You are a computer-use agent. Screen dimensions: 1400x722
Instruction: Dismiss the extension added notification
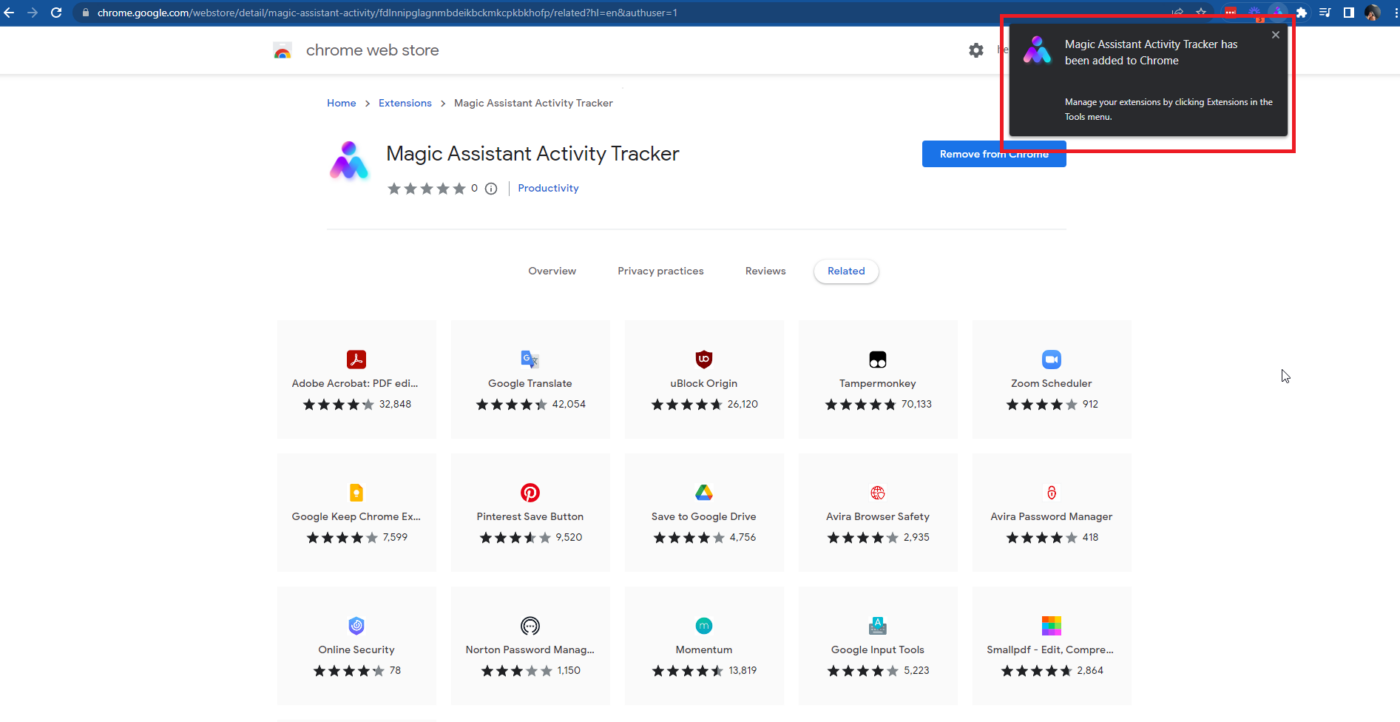tap(1275, 35)
